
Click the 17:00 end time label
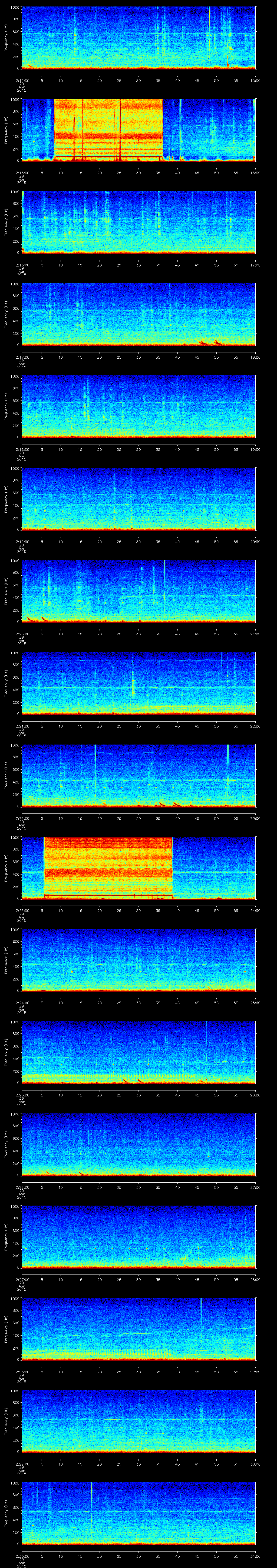256,265
